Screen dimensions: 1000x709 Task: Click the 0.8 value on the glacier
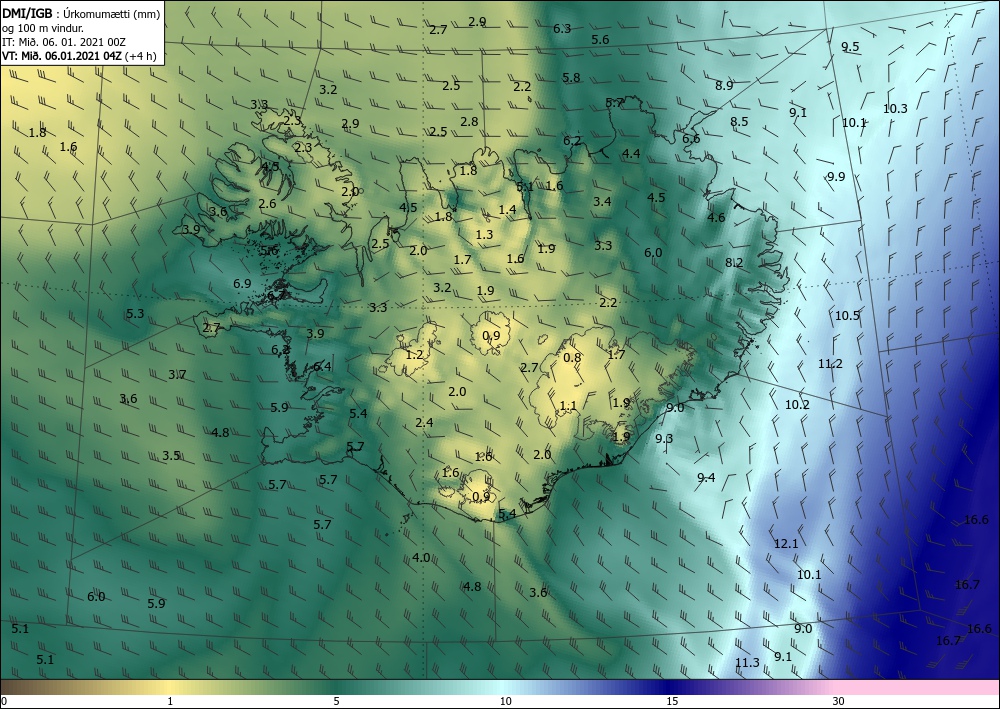point(572,357)
